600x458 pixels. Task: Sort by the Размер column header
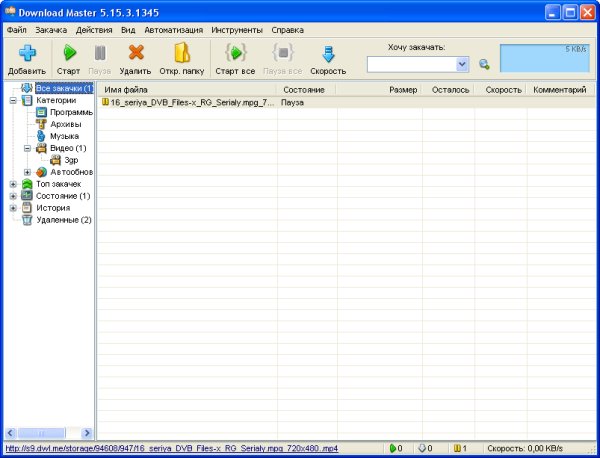pos(379,90)
